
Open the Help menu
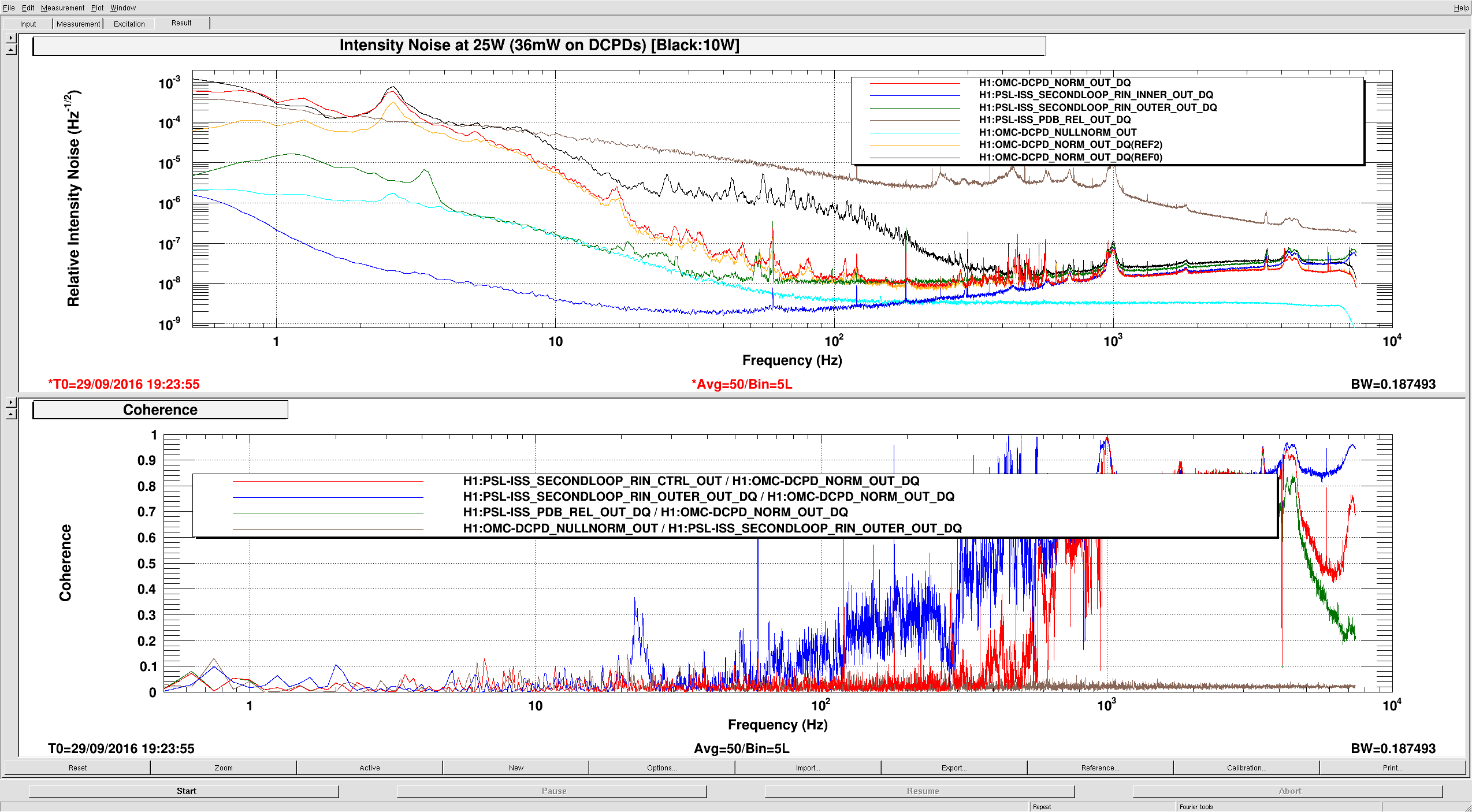(1461, 8)
